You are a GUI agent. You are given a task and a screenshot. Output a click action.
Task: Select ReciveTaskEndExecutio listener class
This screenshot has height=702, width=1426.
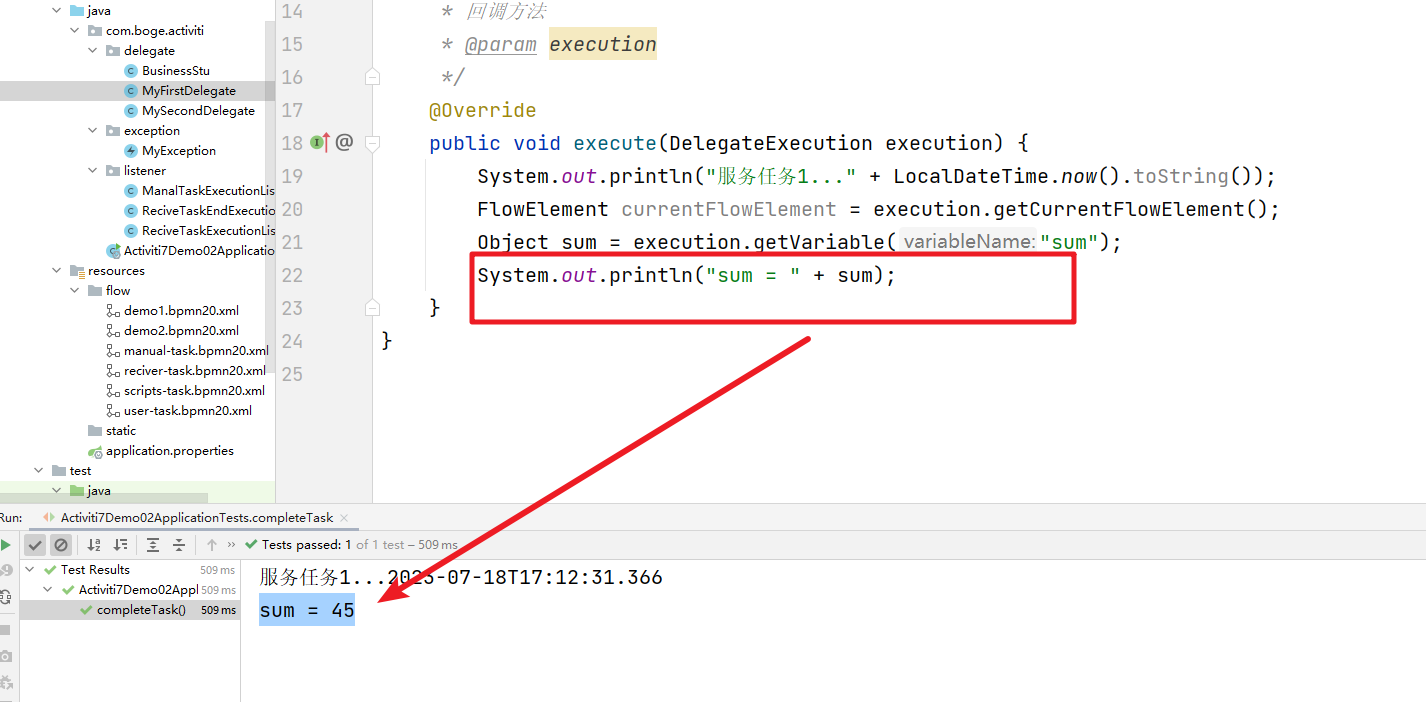[x=208, y=211]
